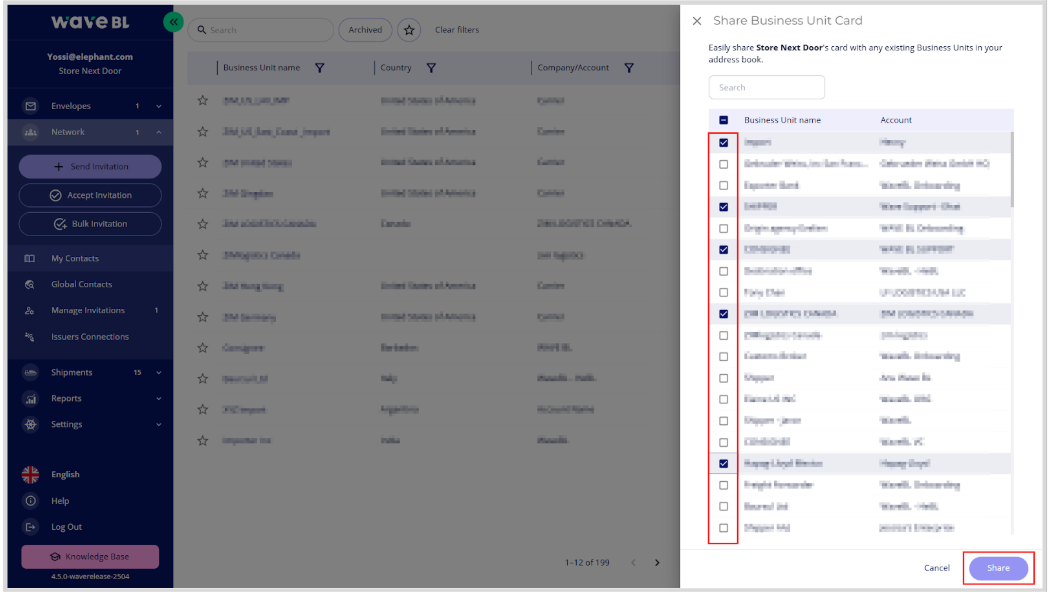Click the Account column header in the share panel
Screen dimensions: 1048x592
(896, 120)
